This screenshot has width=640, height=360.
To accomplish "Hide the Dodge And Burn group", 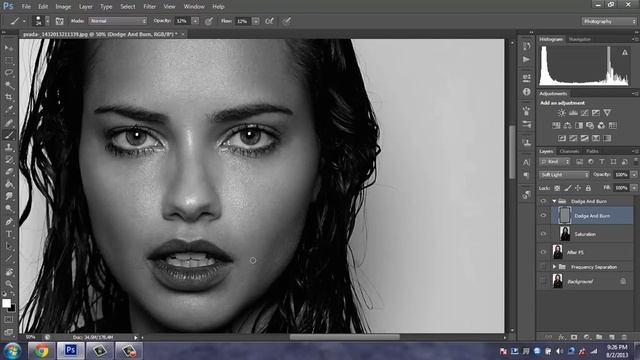I will point(543,201).
